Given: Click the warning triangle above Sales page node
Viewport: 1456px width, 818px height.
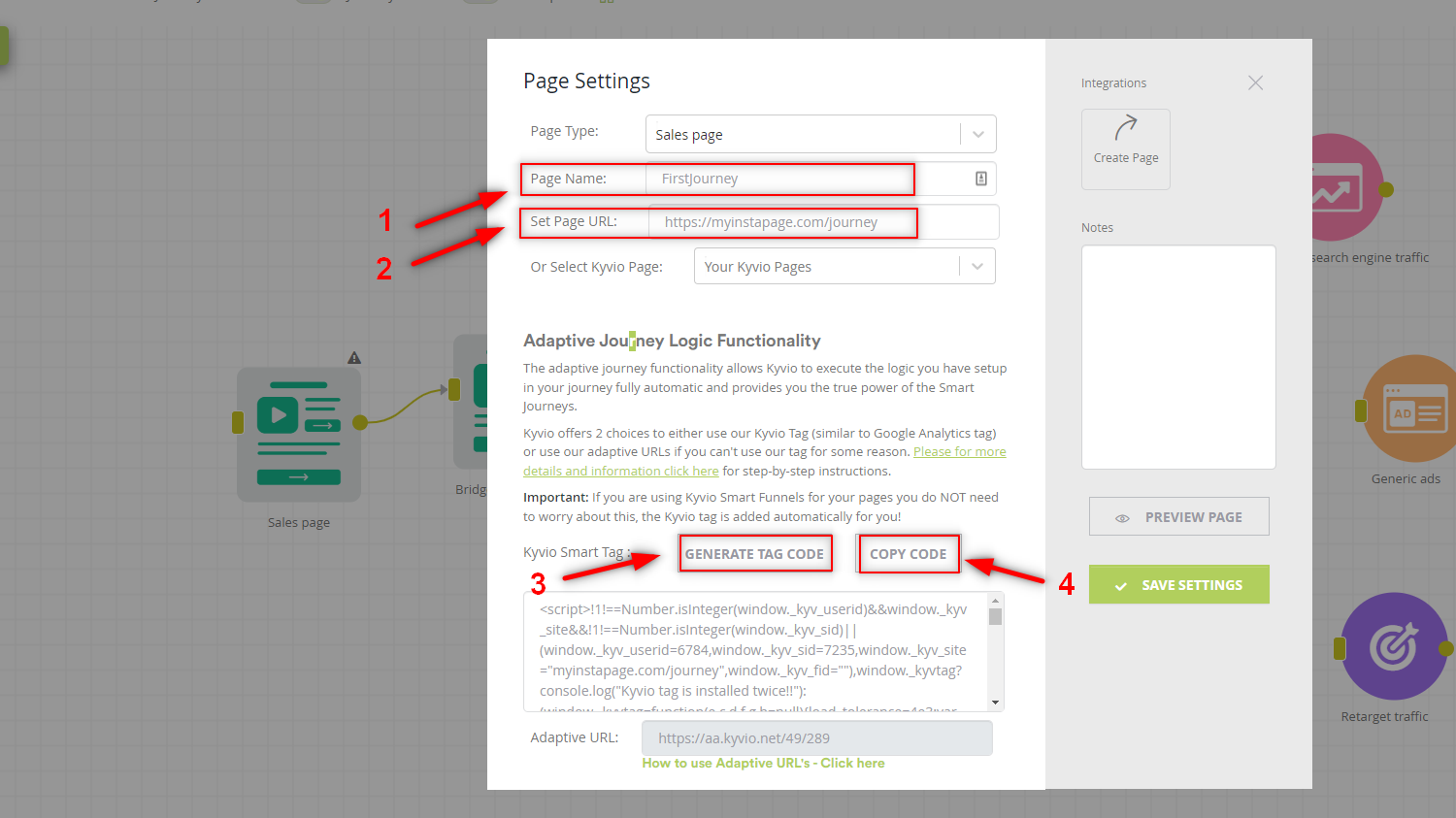Looking at the screenshot, I should click(x=354, y=357).
